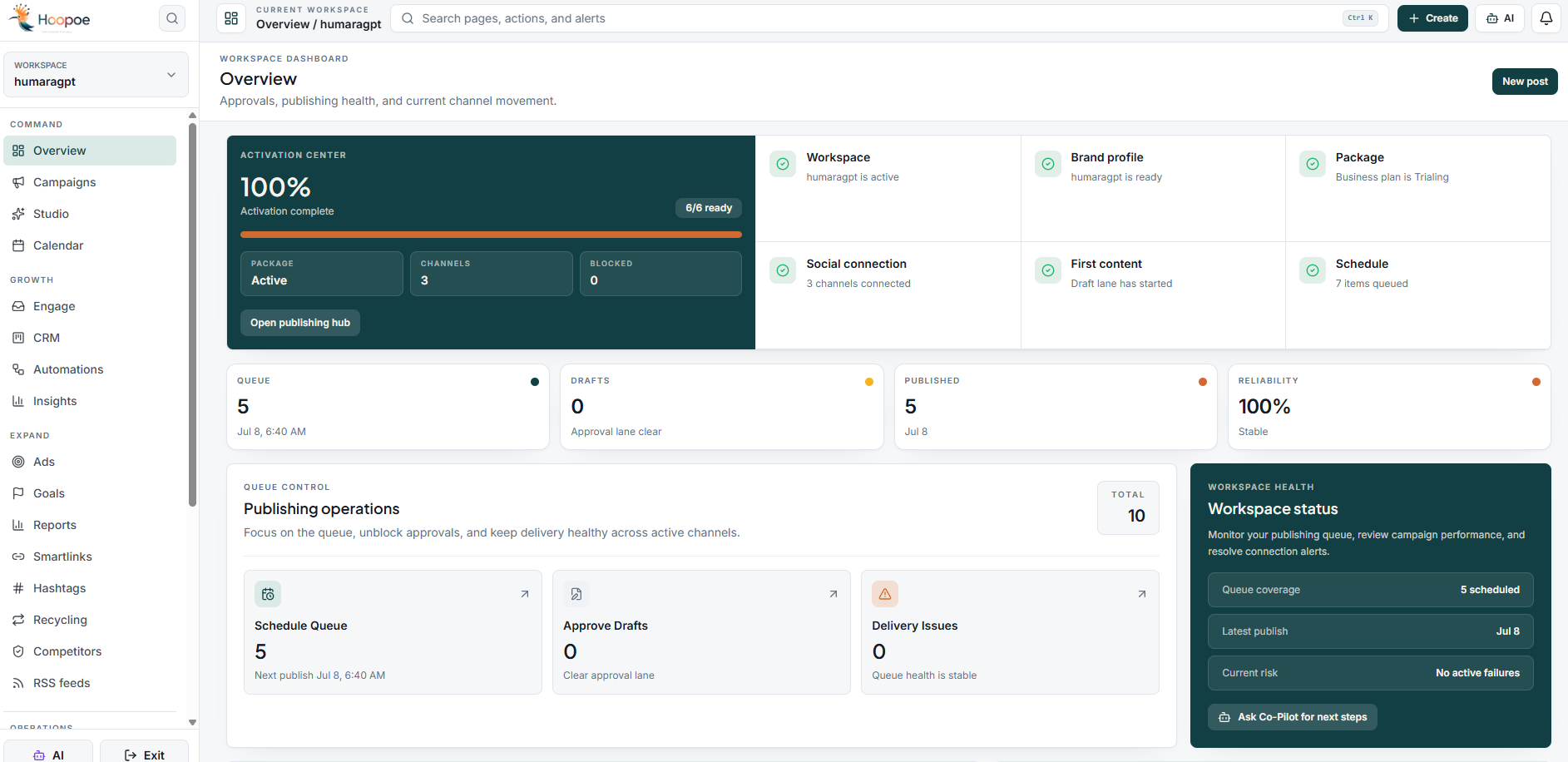Click the Reports chart icon
The width and height of the screenshot is (1568, 762).
click(x=18, y=525)
